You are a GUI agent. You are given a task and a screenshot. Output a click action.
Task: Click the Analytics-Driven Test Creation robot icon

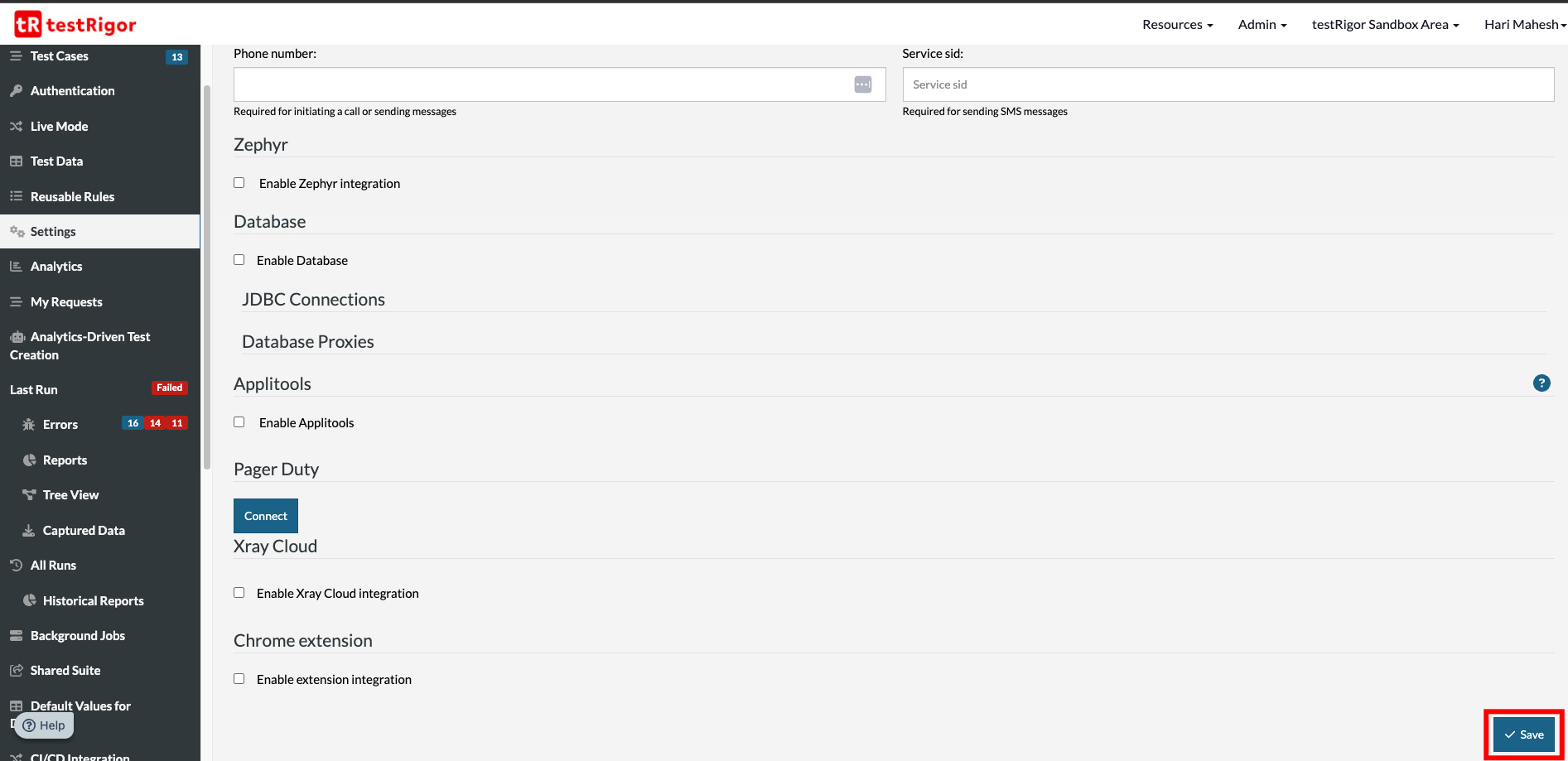tap(17, 336)
